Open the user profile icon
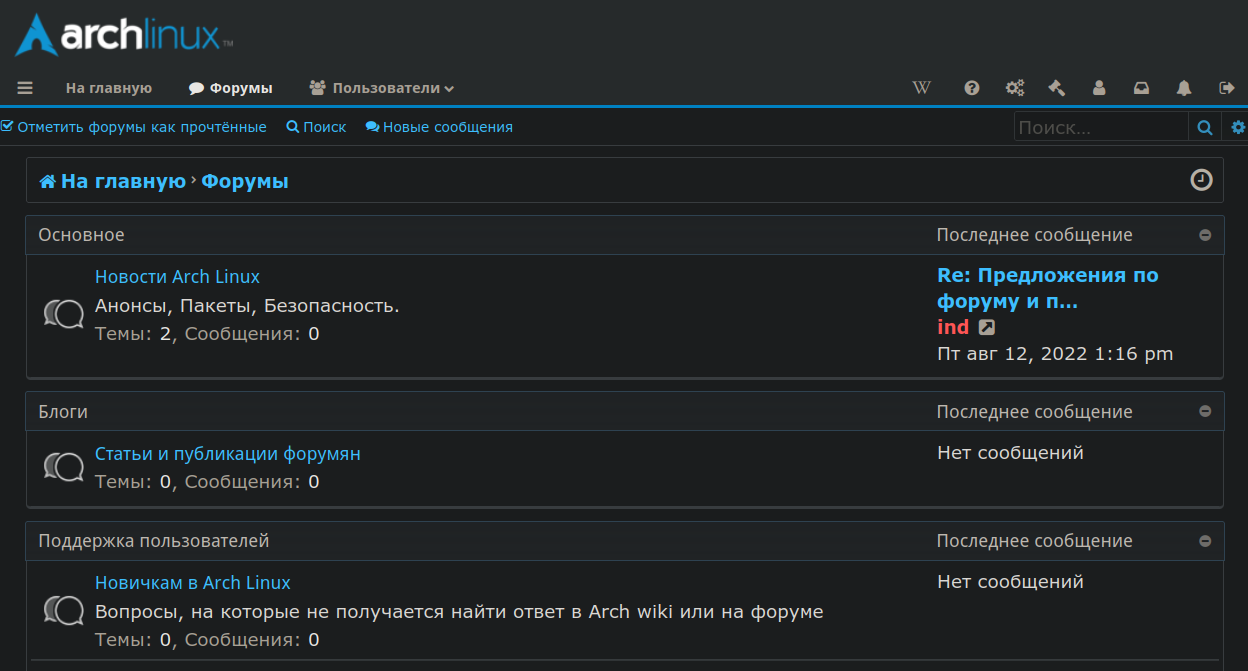 pos(1099,88)
